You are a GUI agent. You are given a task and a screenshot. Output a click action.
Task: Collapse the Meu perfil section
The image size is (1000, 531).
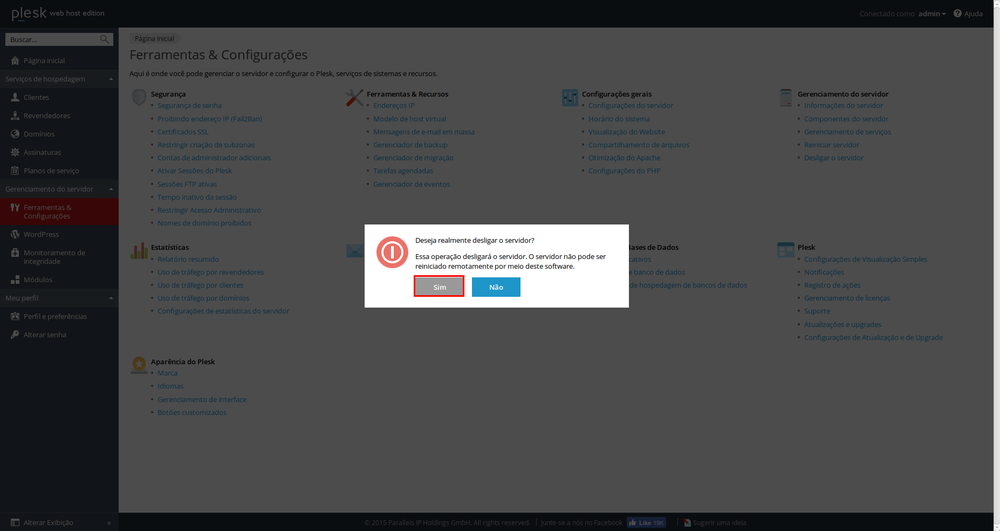[110, 298]
